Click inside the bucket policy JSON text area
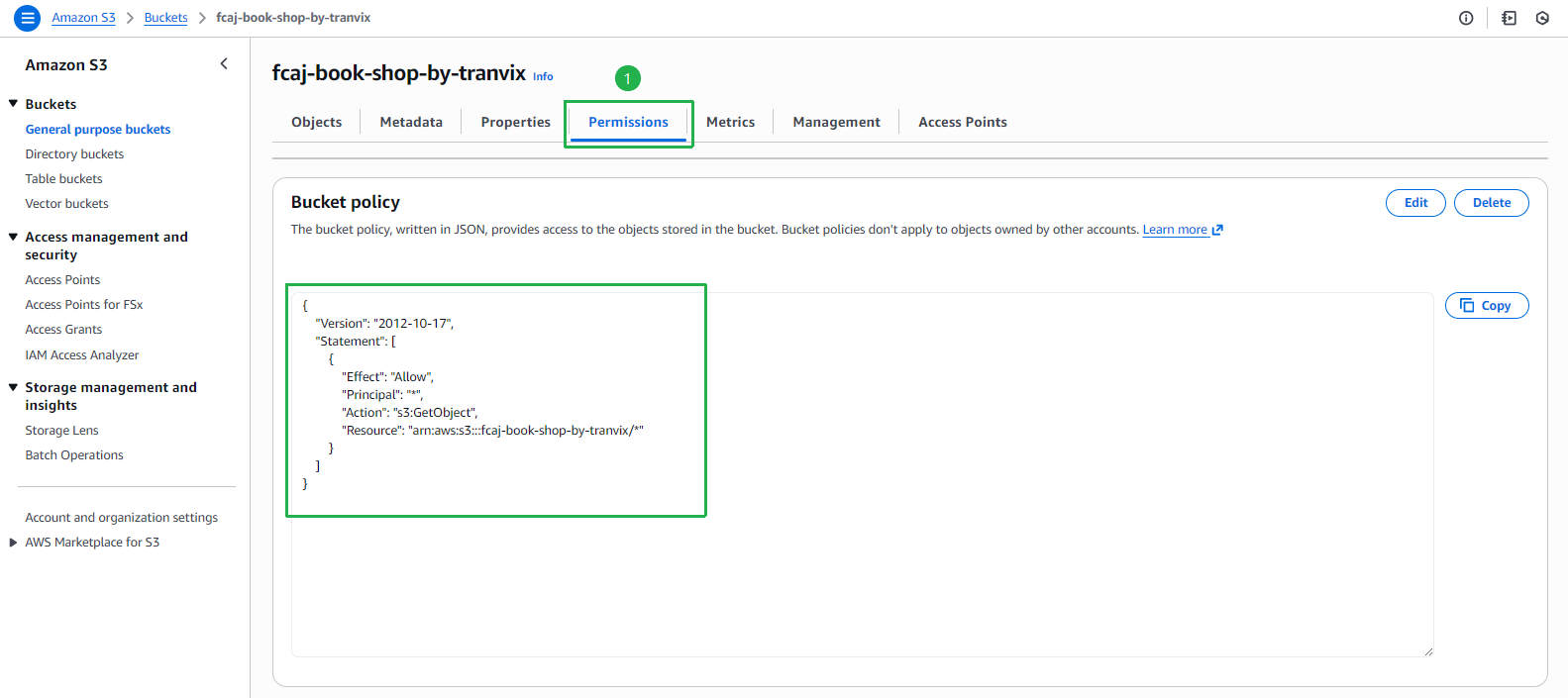The width and height of the screenshot is (1568, 698). click(862, 474)
